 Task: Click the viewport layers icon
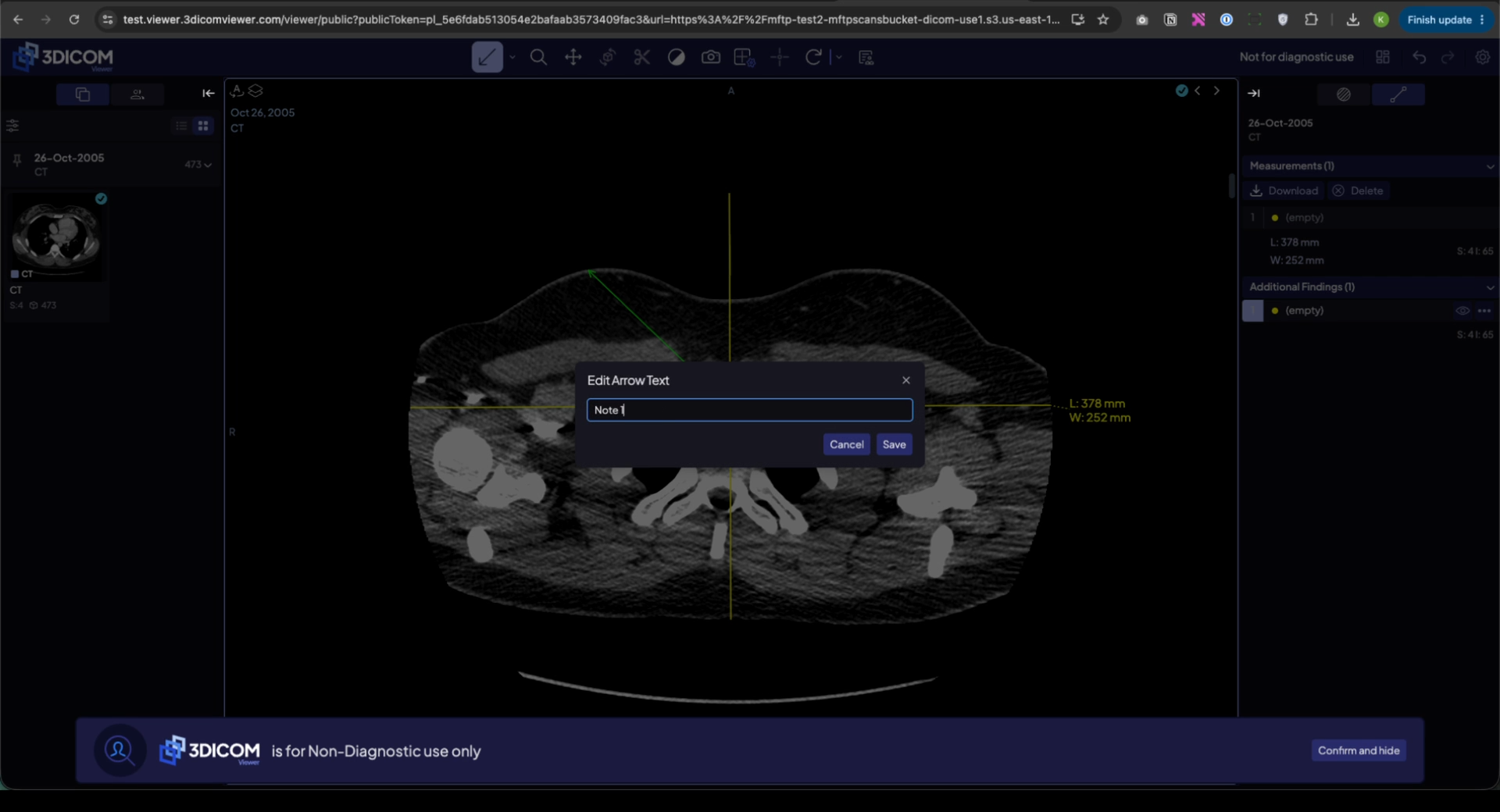(x=255, y=91)
